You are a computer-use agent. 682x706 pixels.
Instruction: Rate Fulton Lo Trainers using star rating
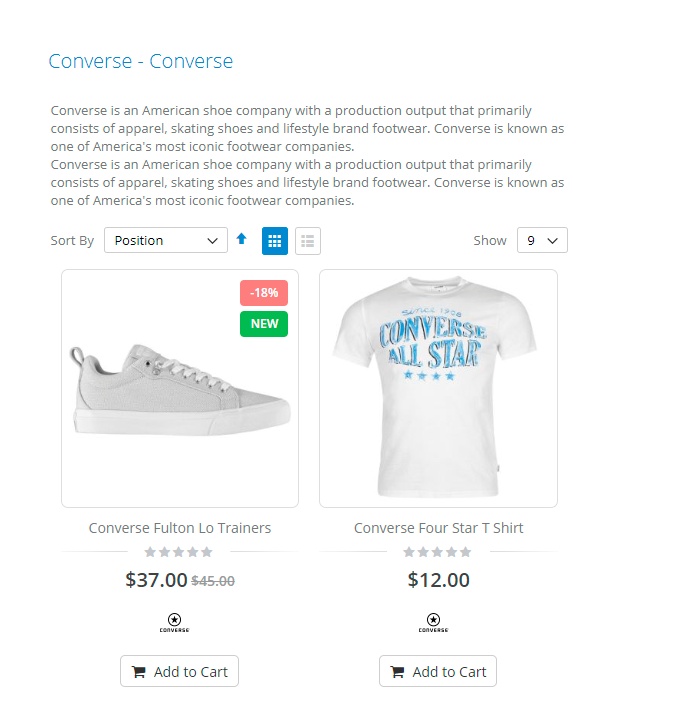click(x=179, y=552)
